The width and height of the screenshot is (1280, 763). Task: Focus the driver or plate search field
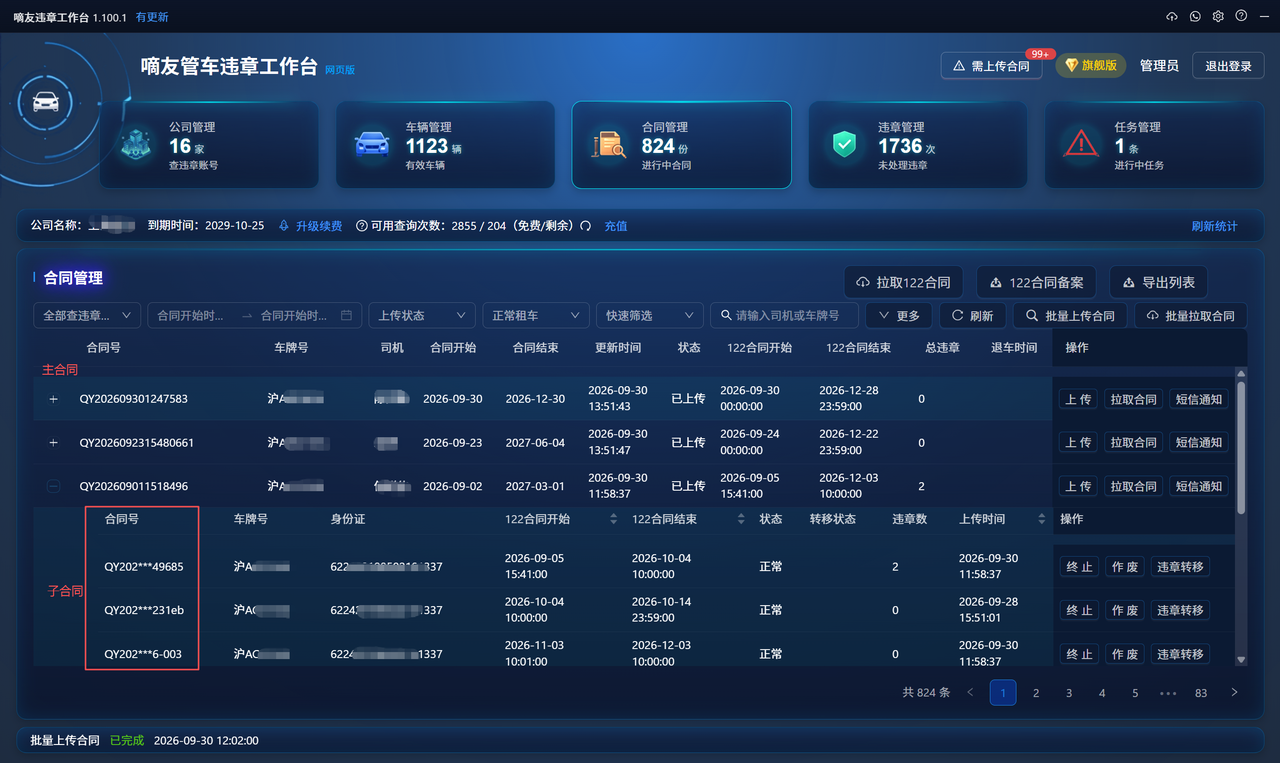(784, 315)
